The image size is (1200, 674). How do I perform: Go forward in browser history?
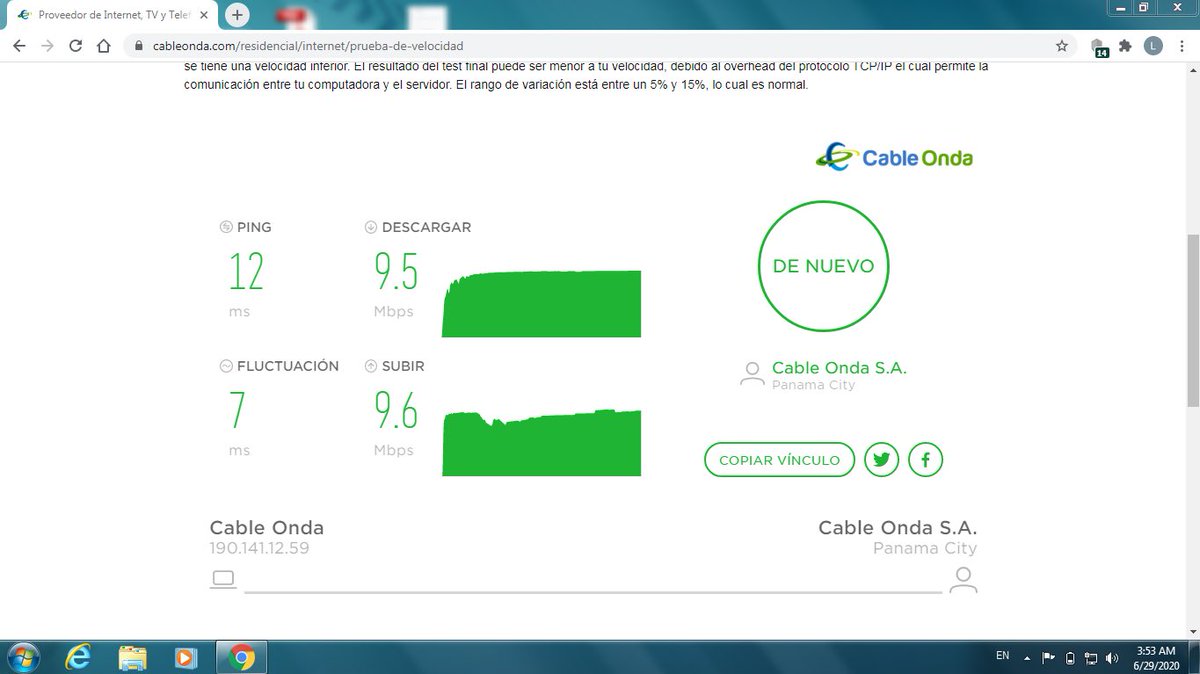[47, 46]
